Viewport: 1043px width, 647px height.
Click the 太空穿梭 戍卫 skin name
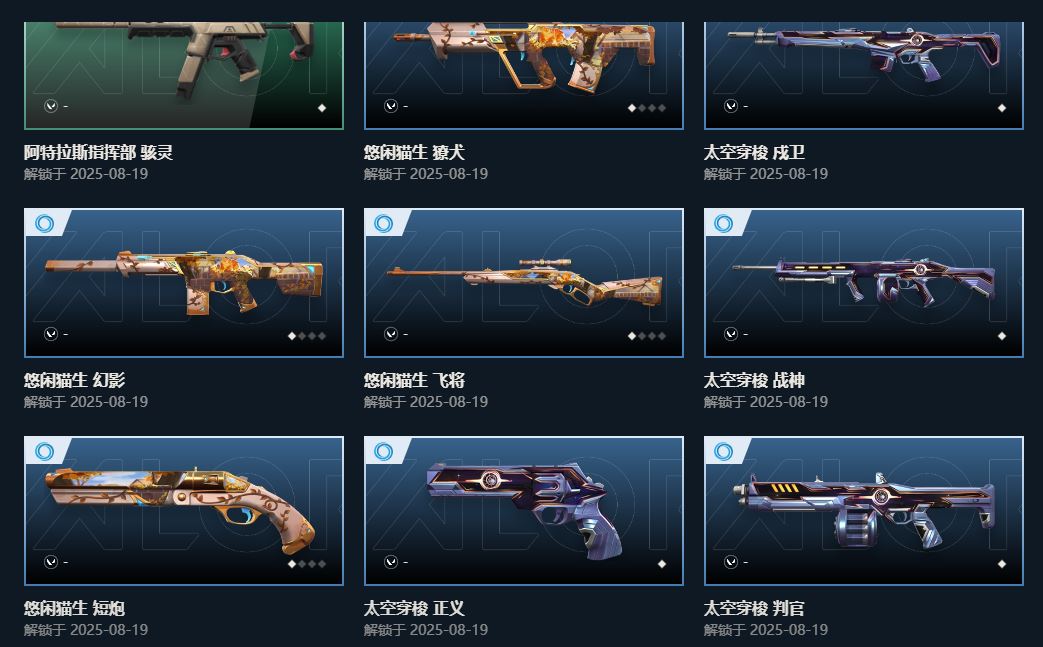point(754,152)
